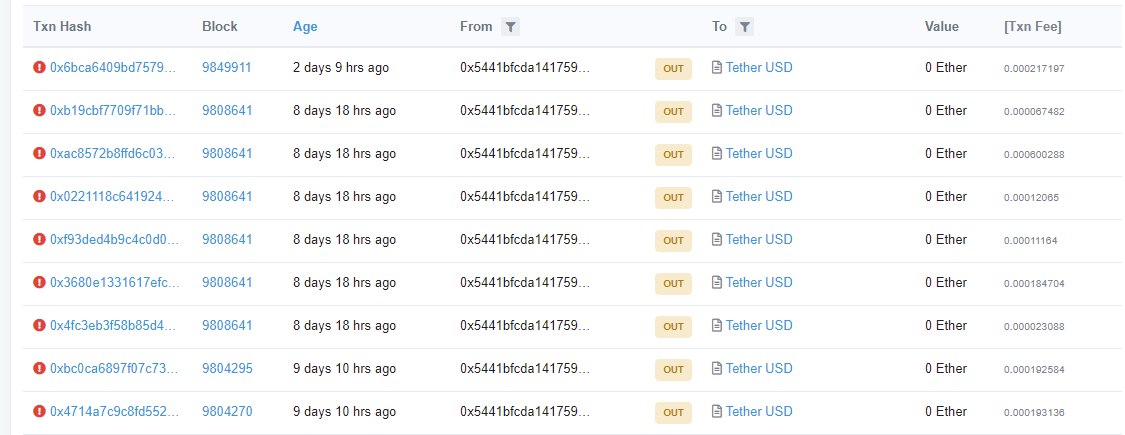
Task: Click error icon beside hash 0x0221118c641924
Action: point(39,197)
